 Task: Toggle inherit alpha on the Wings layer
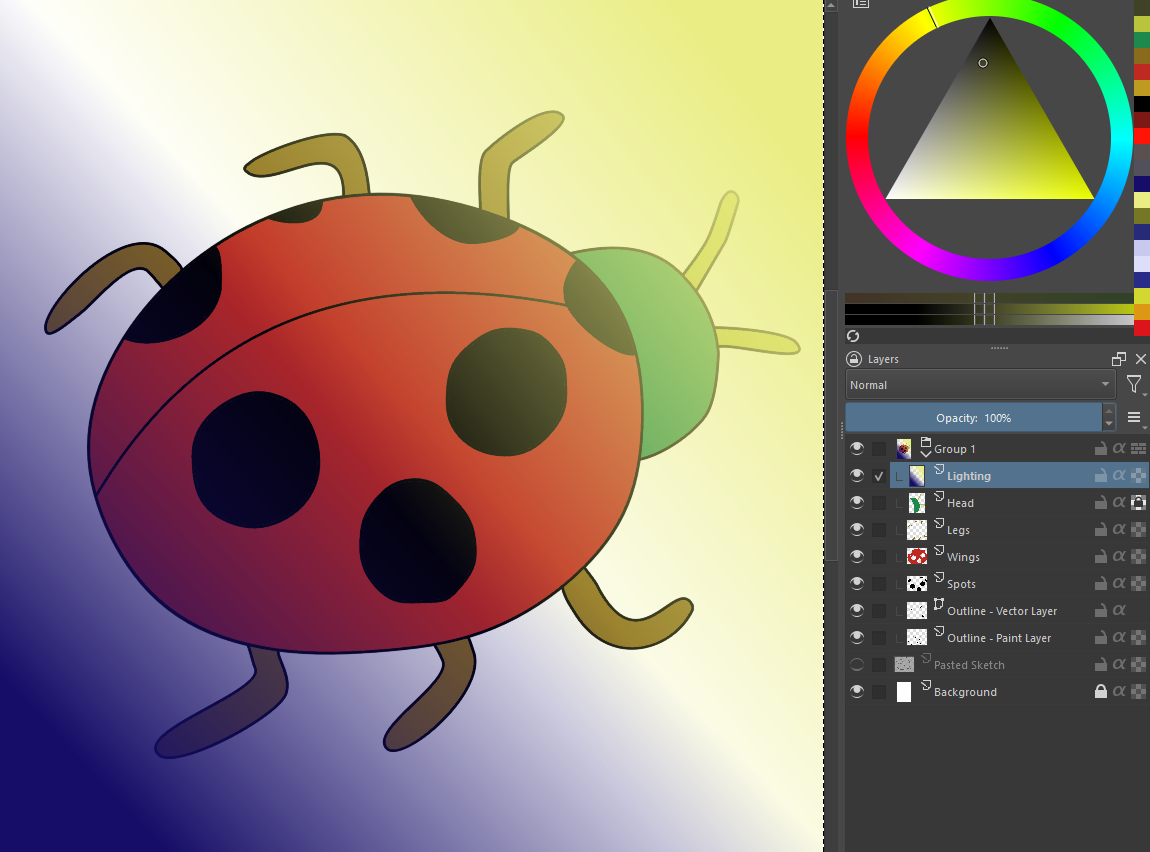click(1119, 557)
